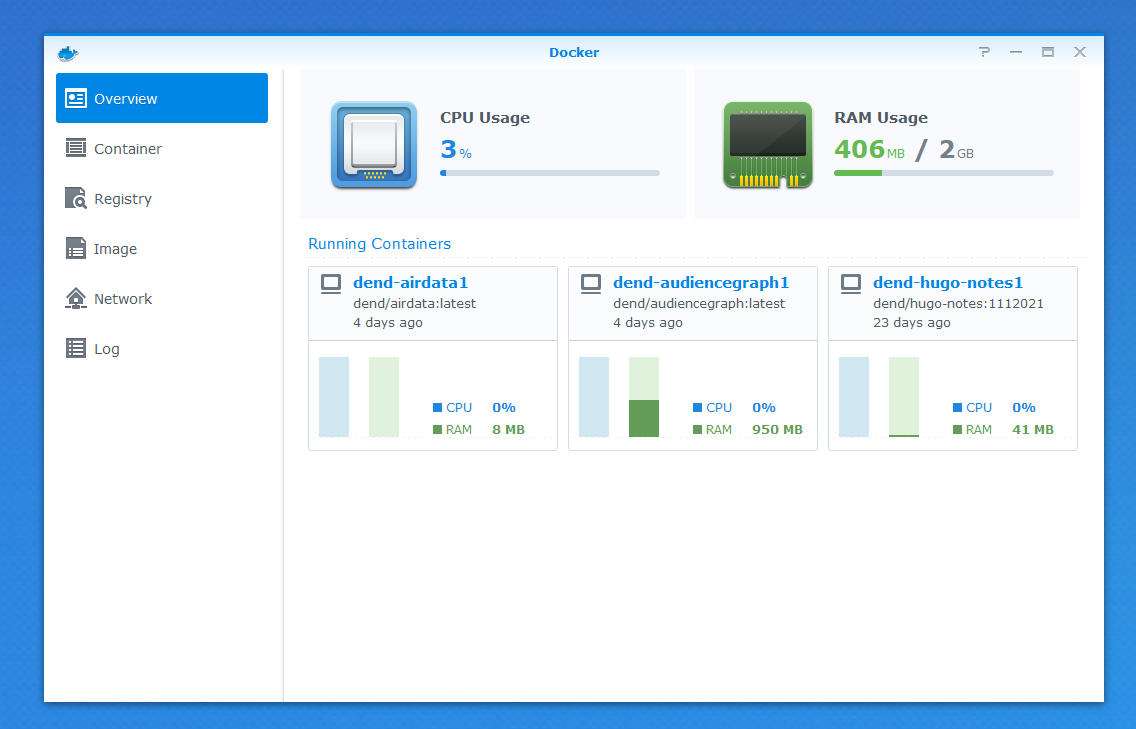Click the RAM memory module icon
This screenshot has width=1136, height=729.
768,145
